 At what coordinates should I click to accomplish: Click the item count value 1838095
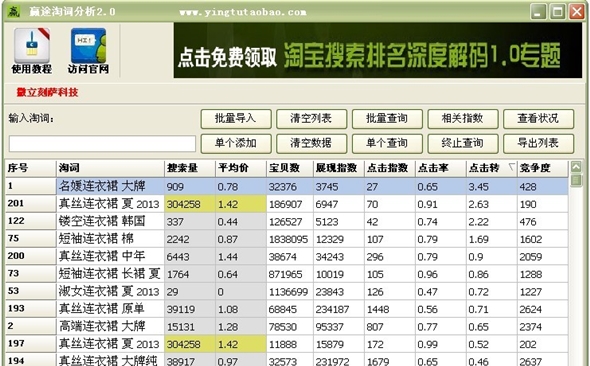pyautogui.click(x=288, y=239)
